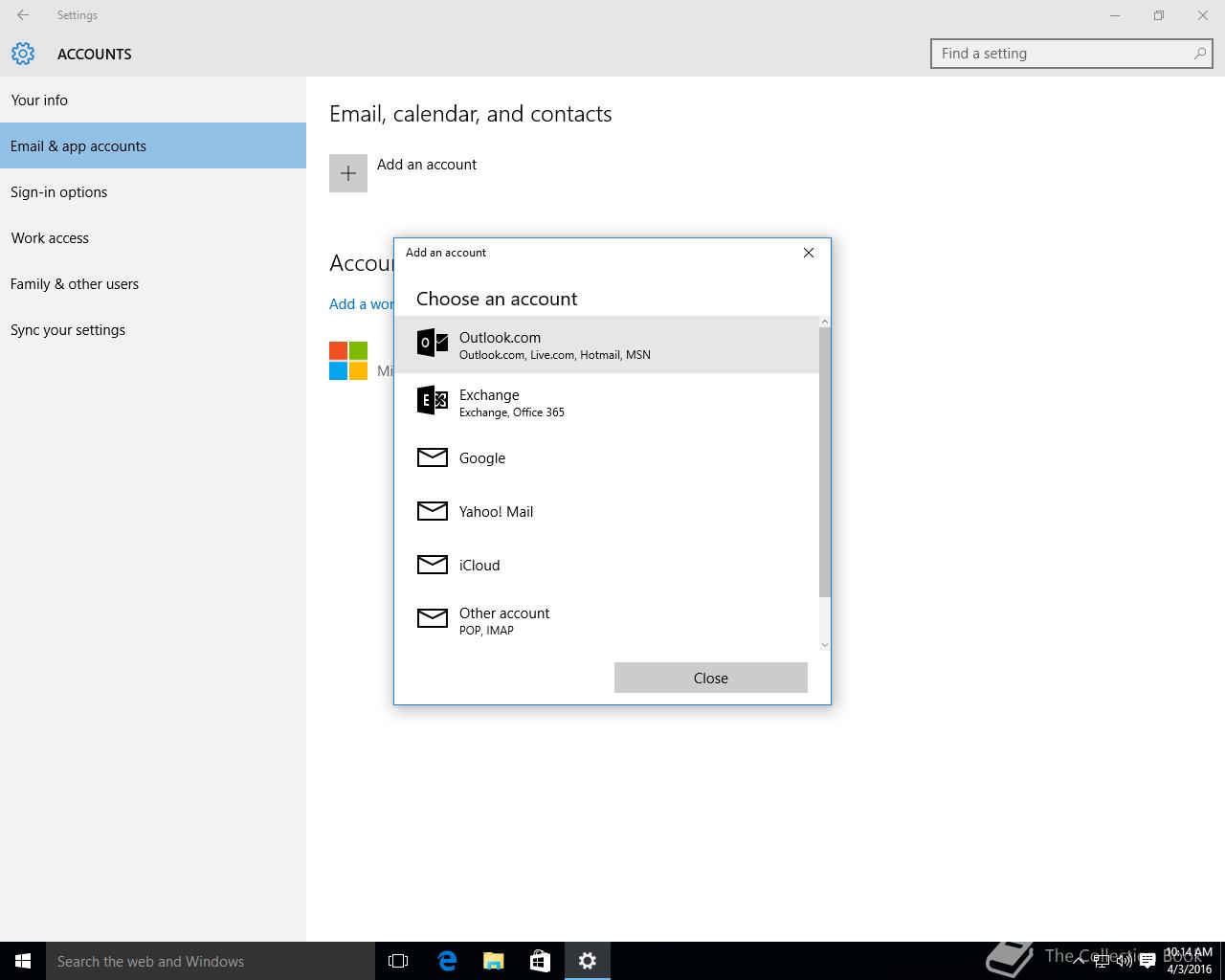
Task: Select the Your info section
Action: coord(153,100)
